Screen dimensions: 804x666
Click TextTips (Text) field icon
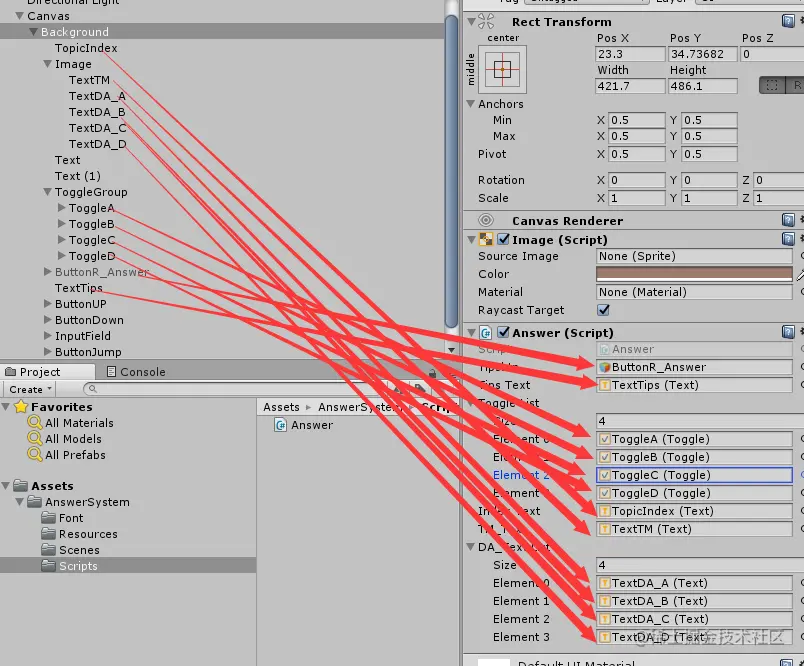tap(605, 385)
